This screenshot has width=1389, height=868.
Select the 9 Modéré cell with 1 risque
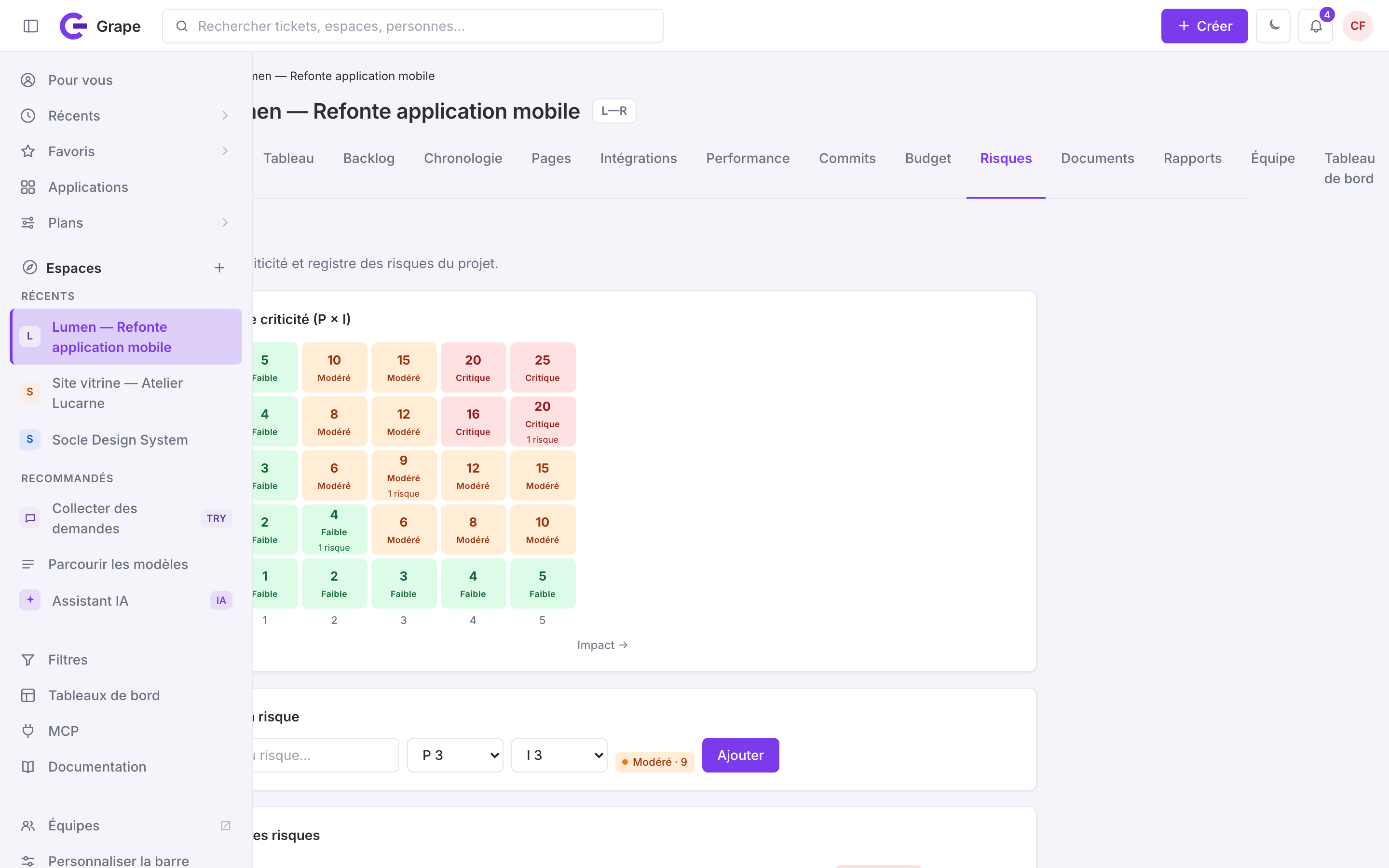pos(404,476)
